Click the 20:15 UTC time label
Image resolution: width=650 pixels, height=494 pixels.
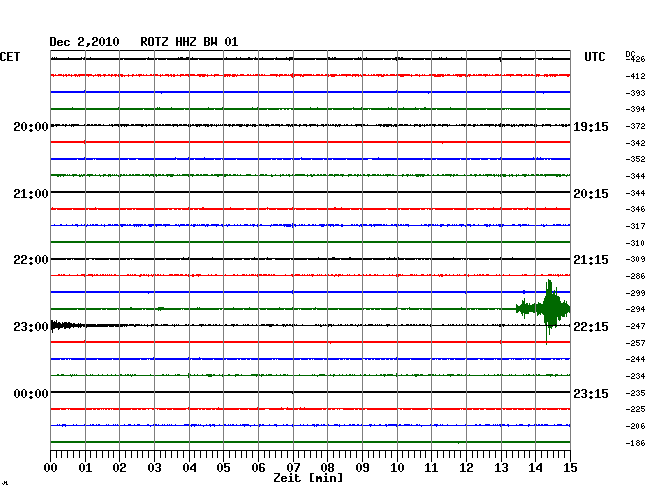point(591,194)
